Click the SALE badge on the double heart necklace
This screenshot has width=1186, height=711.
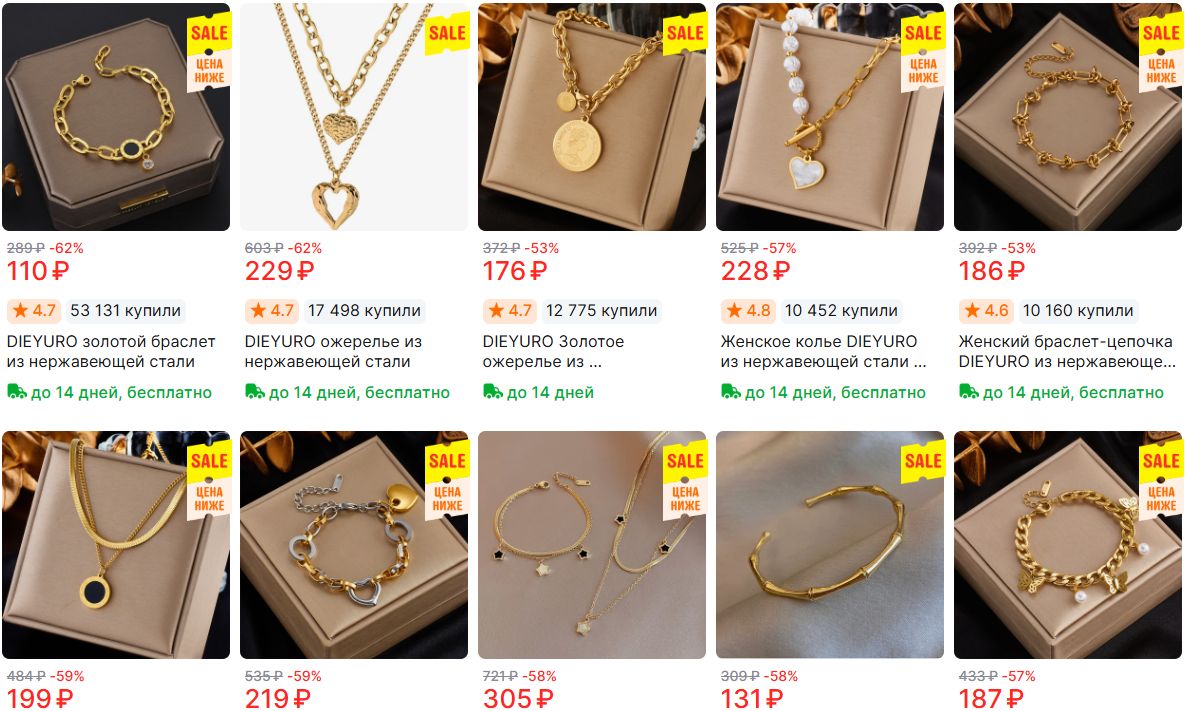447,33
